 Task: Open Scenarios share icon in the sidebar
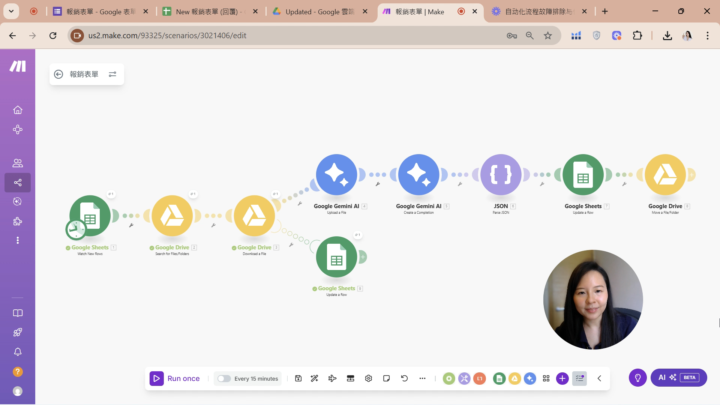[x=17, y=182]
